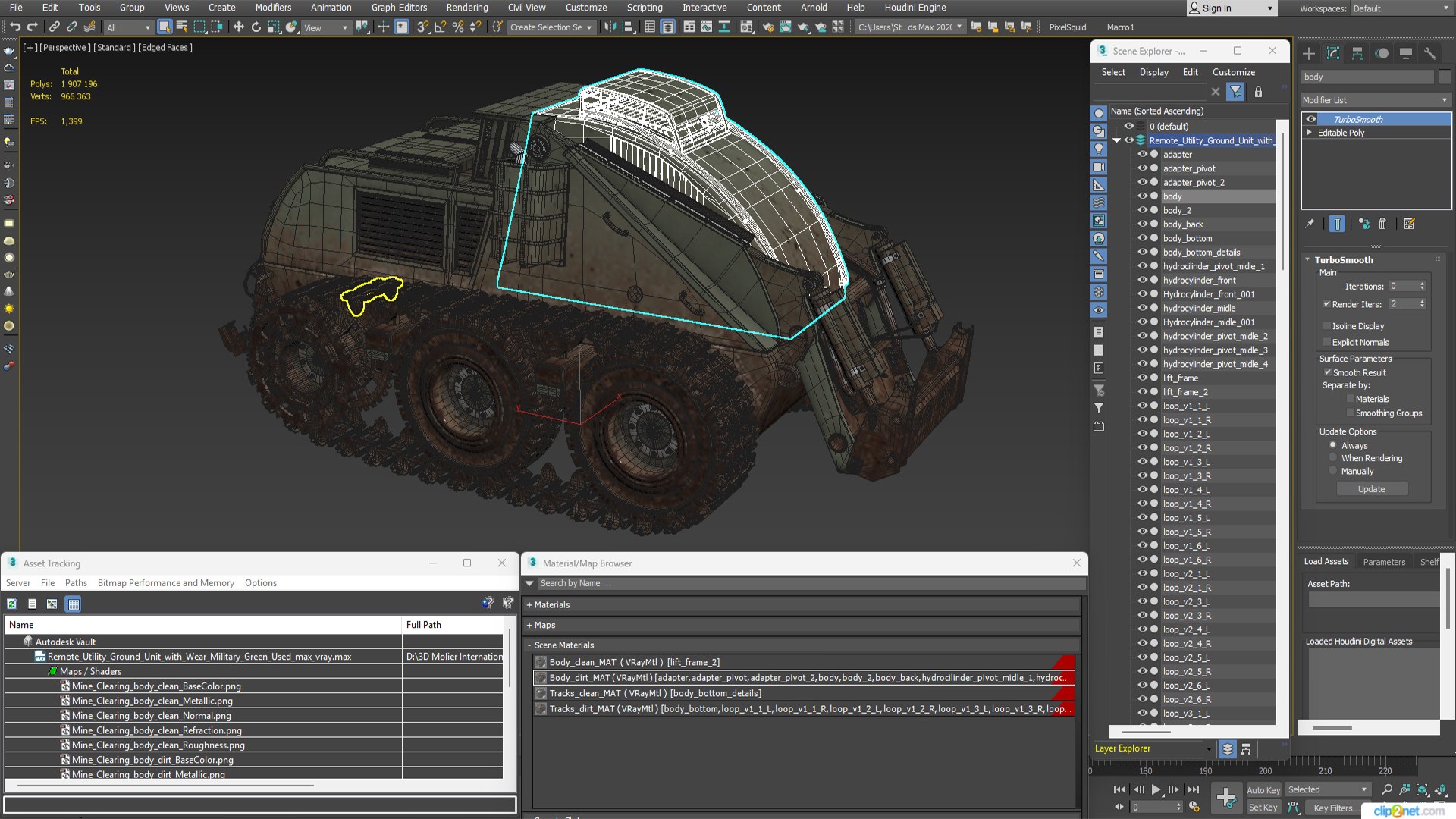The image size is (1456, 819).
Task: Enable the Isoline Display checkbox
Action: [x=1327, y=325]
